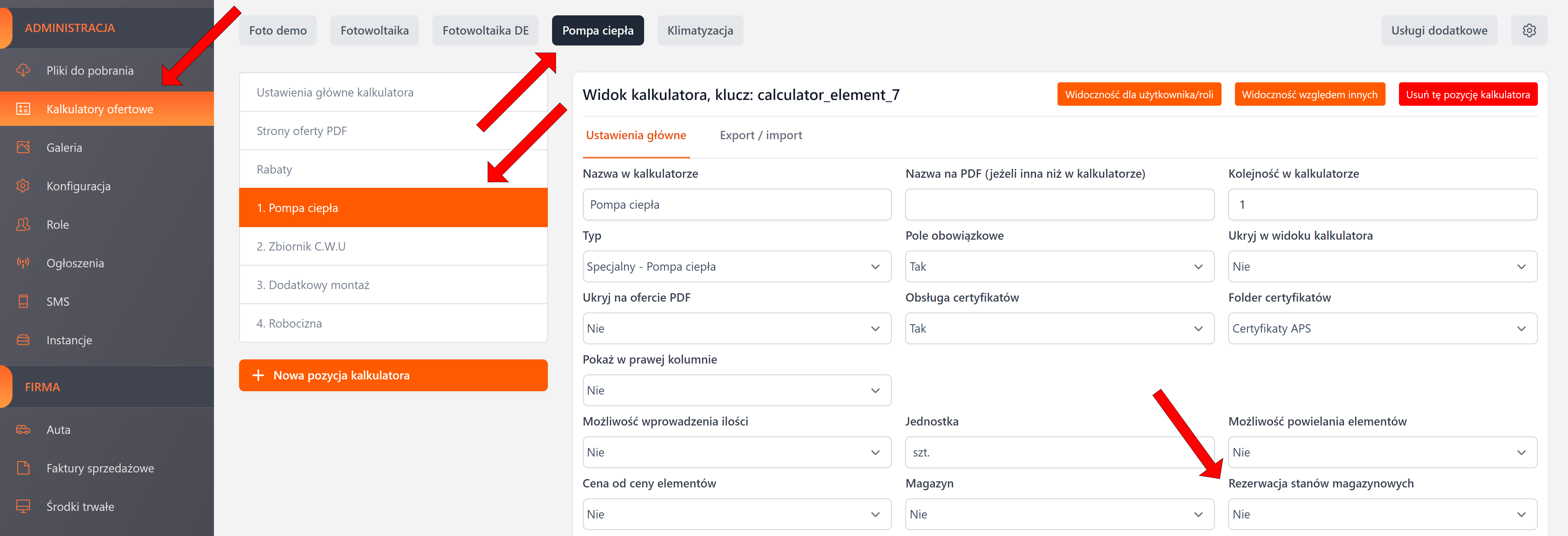Click the Konfiguracja gear icon in sidebar
The height and width of the screenshot is (536, 1568).
pyautogui.click(x=23, y=186)
